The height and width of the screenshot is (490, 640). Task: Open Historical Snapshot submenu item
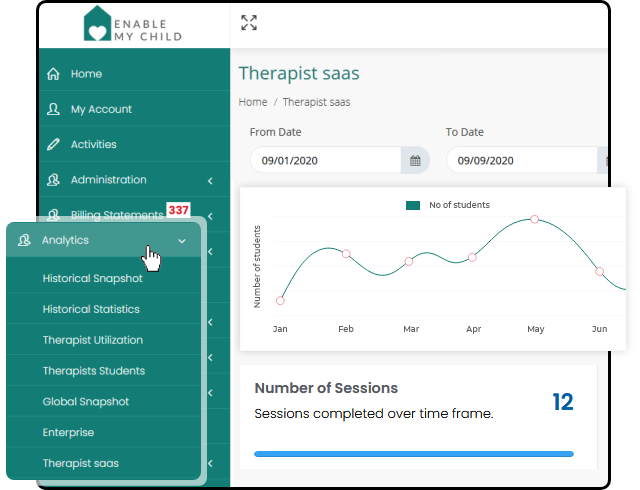click(x=104, y=278)
